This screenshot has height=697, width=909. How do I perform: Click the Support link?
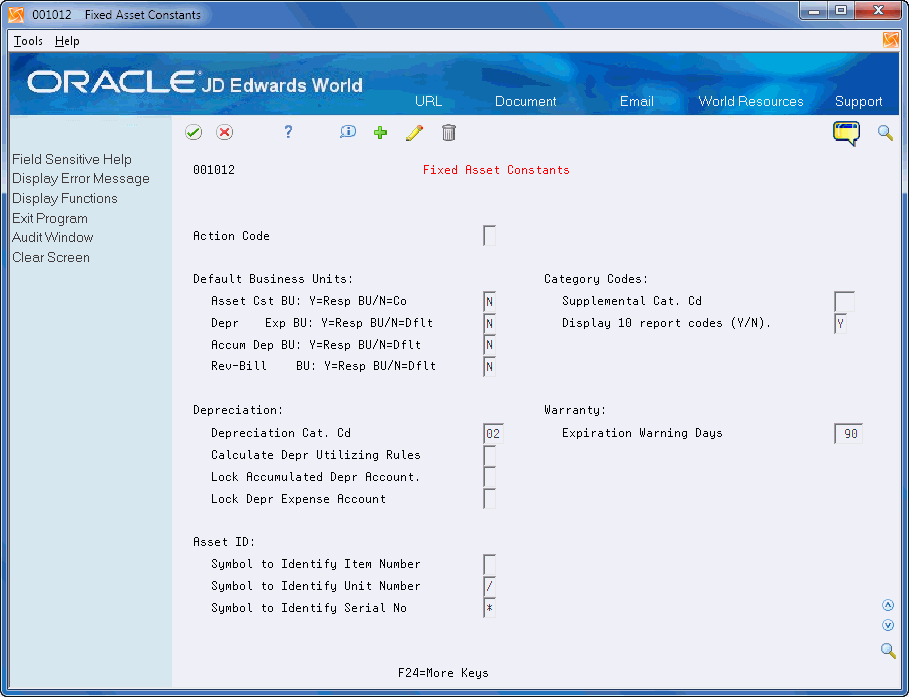pos(859,101)
